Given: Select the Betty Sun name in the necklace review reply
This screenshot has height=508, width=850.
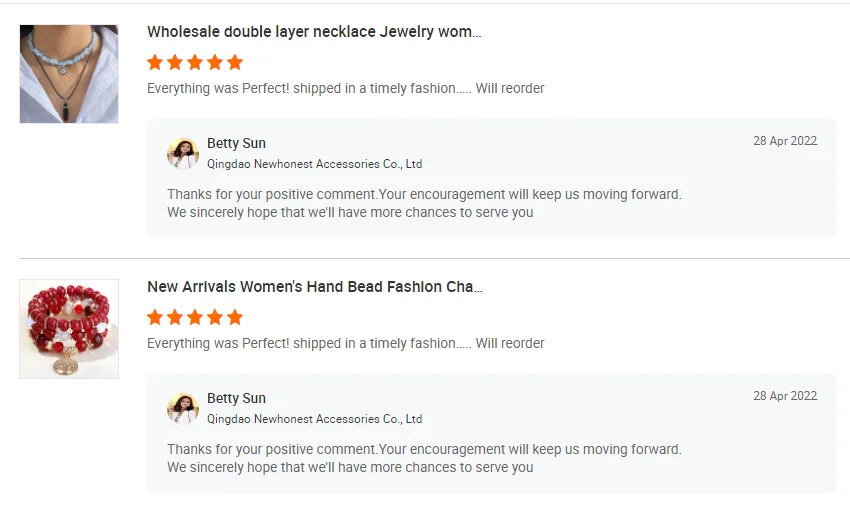Looking at the screenshot, I should tap(236, 143).
